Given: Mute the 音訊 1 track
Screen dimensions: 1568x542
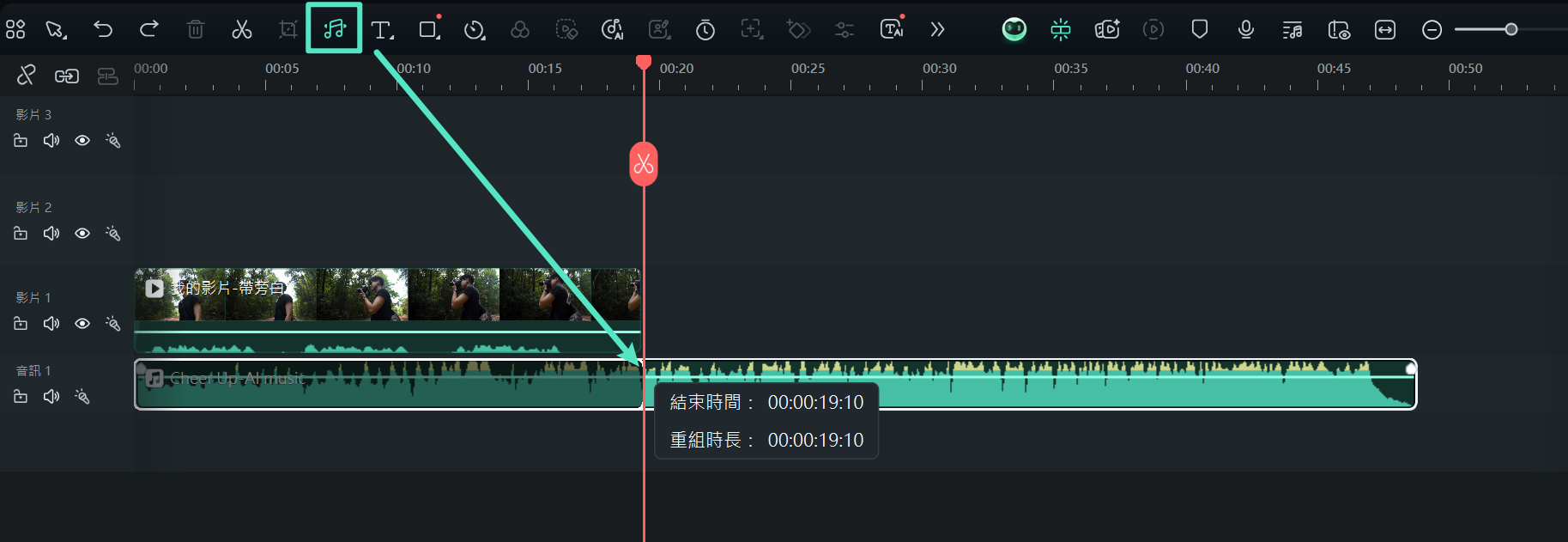Looking at the screenshot, I should click(x=51, y=396).
